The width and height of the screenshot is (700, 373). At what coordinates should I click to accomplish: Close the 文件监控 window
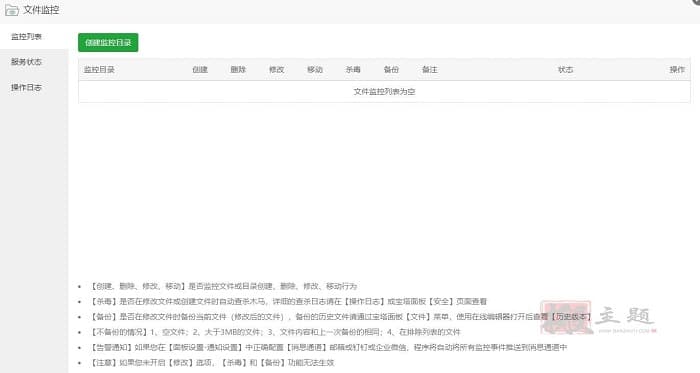pos(696,2)
